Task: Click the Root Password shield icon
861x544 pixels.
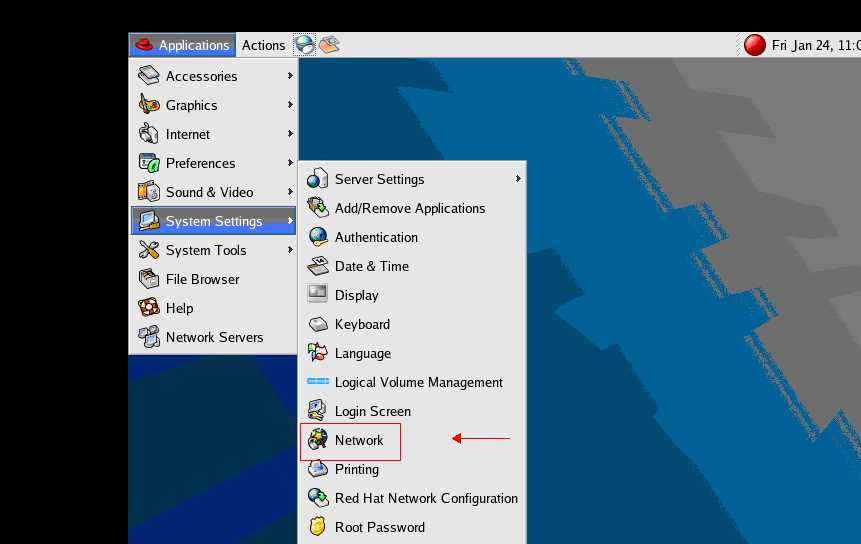Action: (317, 527)
